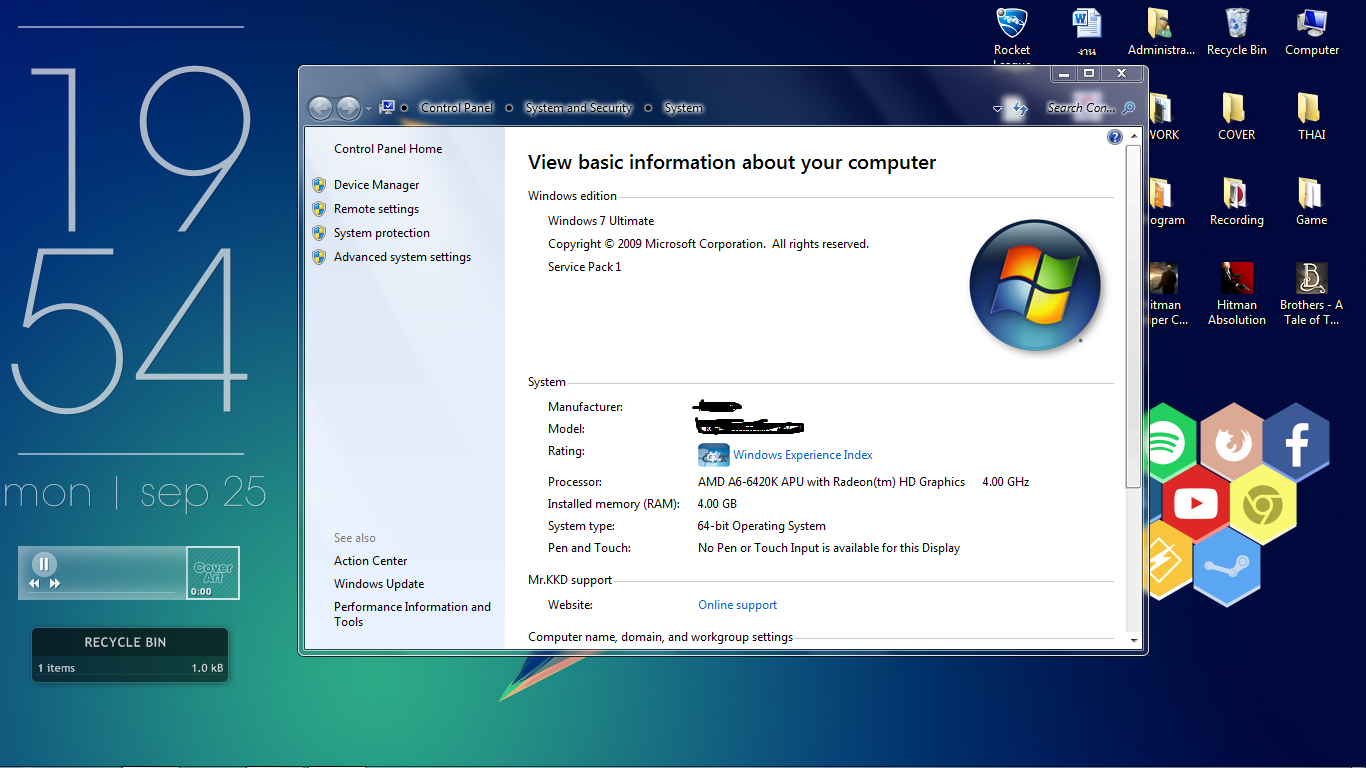Expand the dot separator after Control Panel
Viewport: 1366px width, 768px height.
(x=509, y=108)
